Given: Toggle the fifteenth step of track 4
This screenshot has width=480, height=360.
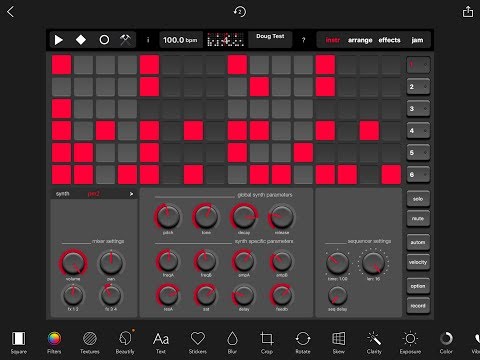Looking at the screenshot, I should [x=369, y=131].
